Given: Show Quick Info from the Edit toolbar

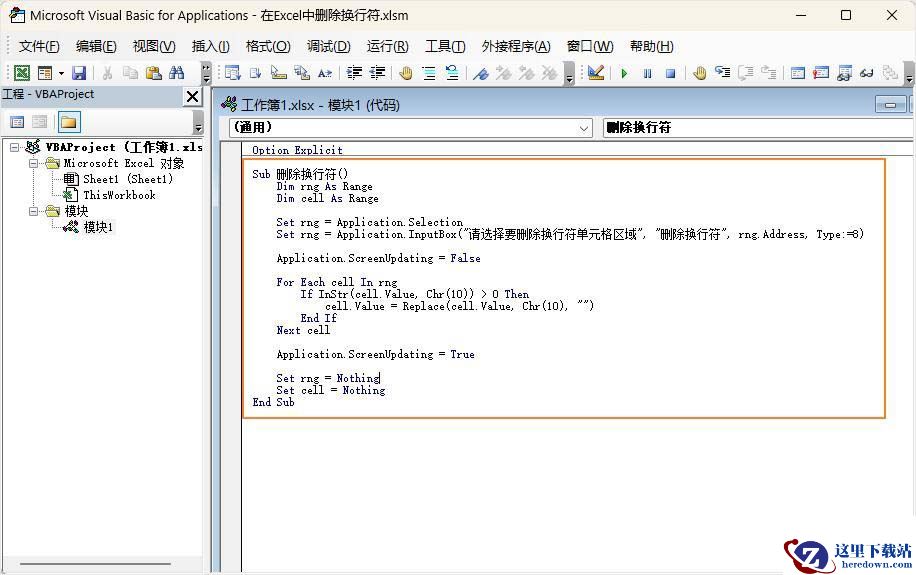Looking at the screenshot, I should 279,72.
